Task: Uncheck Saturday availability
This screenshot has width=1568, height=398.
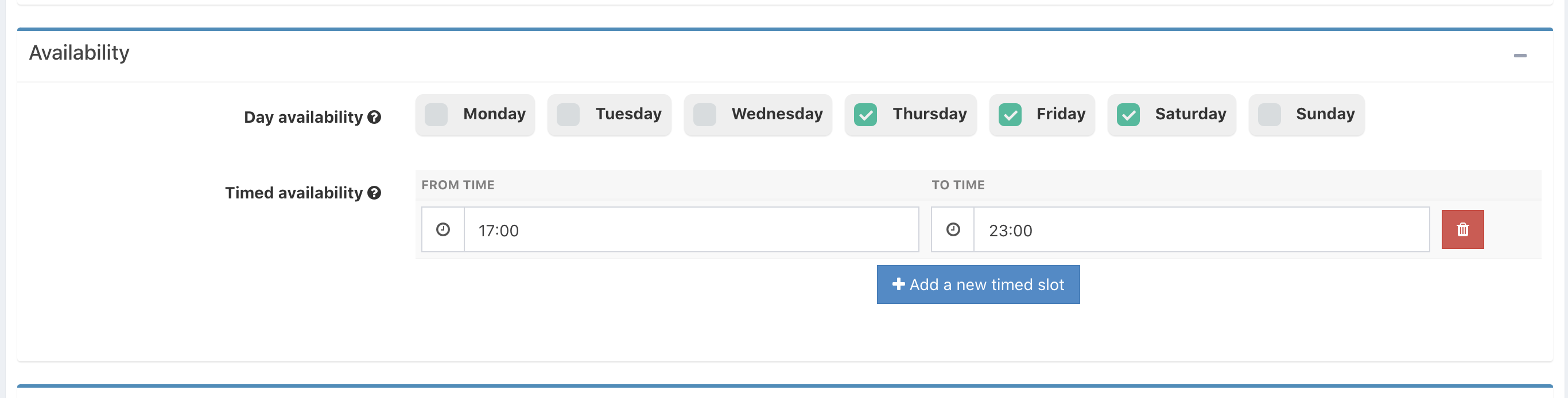Action: tap(1128, 114)
